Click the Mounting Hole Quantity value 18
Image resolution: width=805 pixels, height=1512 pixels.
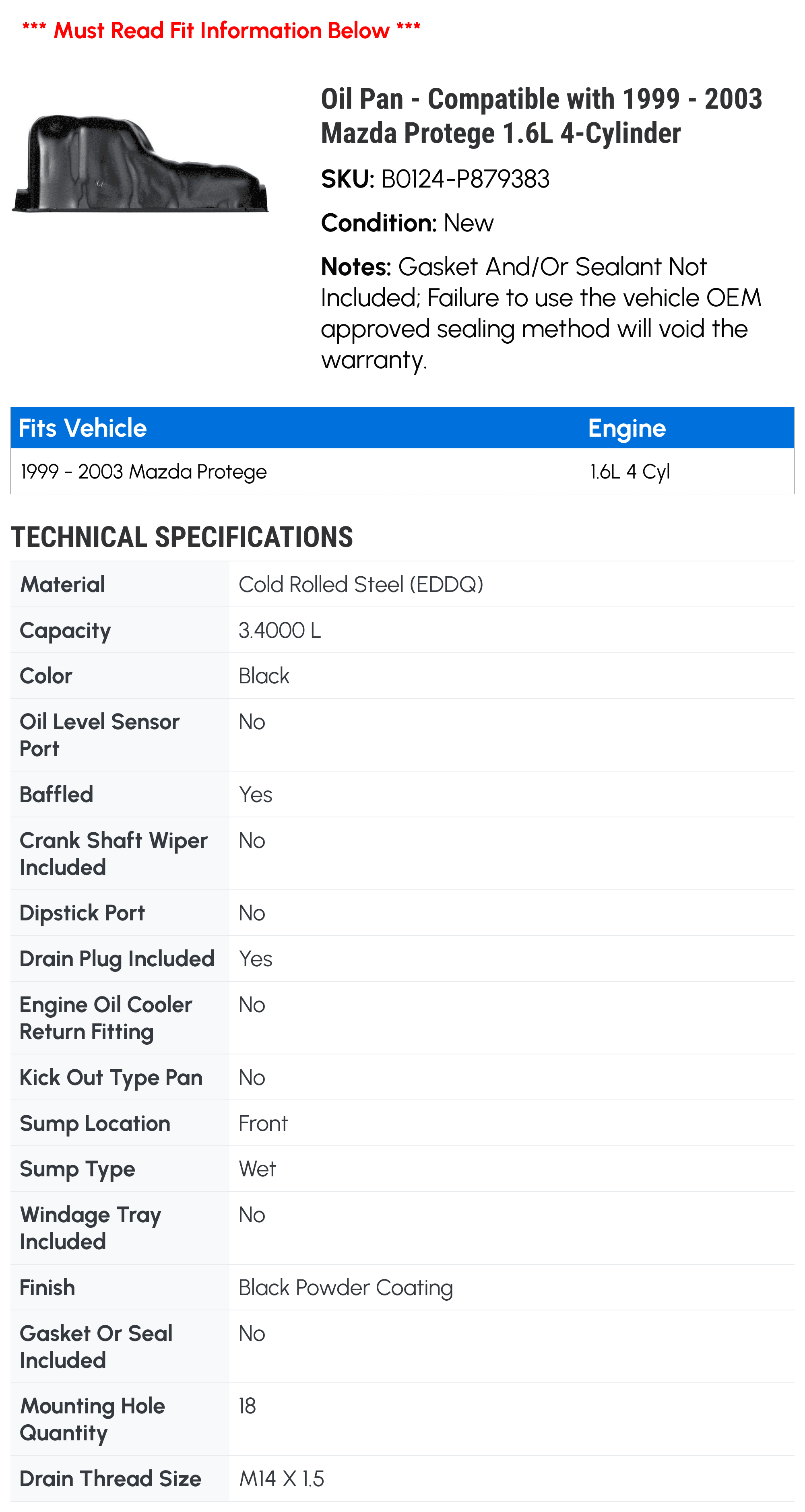247,1406
